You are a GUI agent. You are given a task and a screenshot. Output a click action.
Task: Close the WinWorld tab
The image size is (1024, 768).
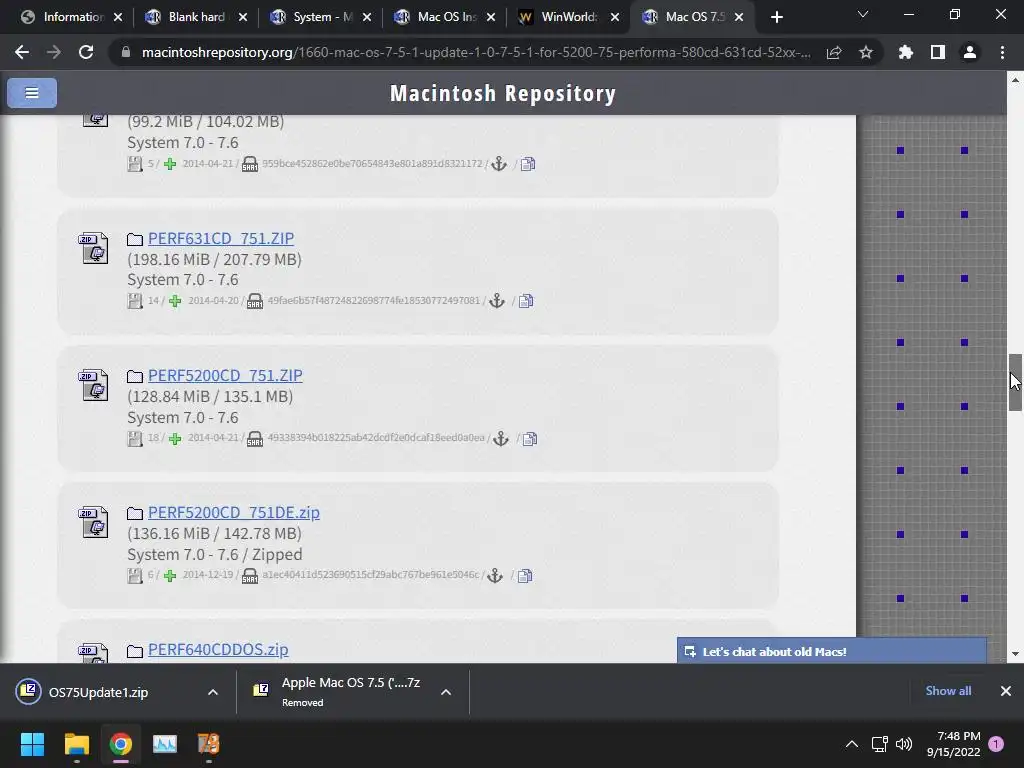[615, 17]
